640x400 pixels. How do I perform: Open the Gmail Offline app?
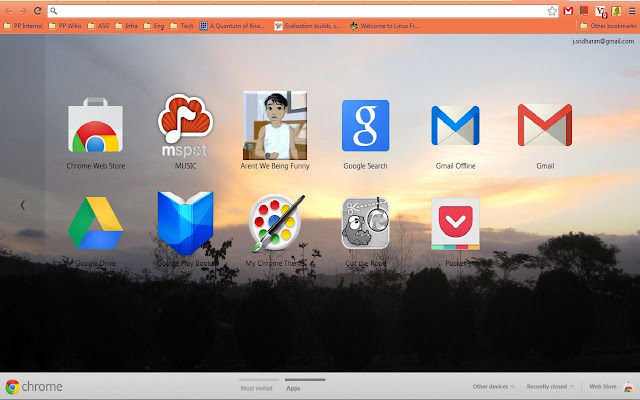(455, 125)
